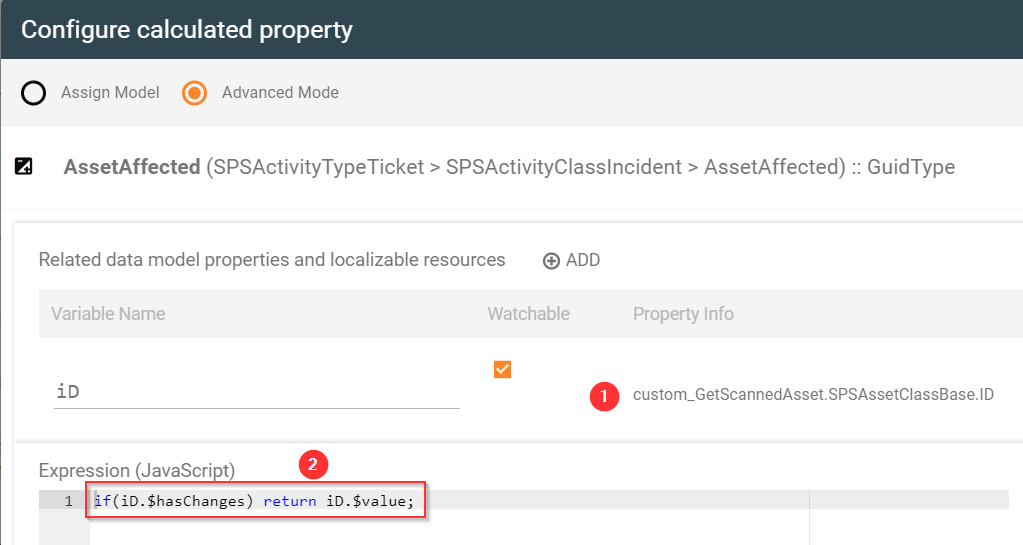Click the bold AssetAffected property name heading
1023x545 pixels.
(132, 167)
